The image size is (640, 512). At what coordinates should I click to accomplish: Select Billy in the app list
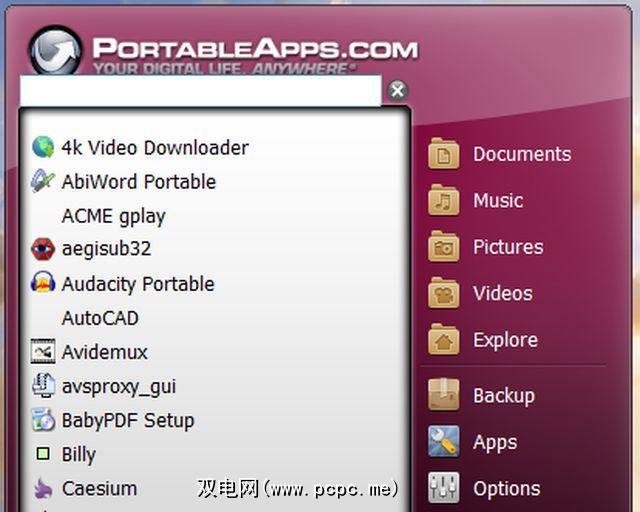(79, 454)
